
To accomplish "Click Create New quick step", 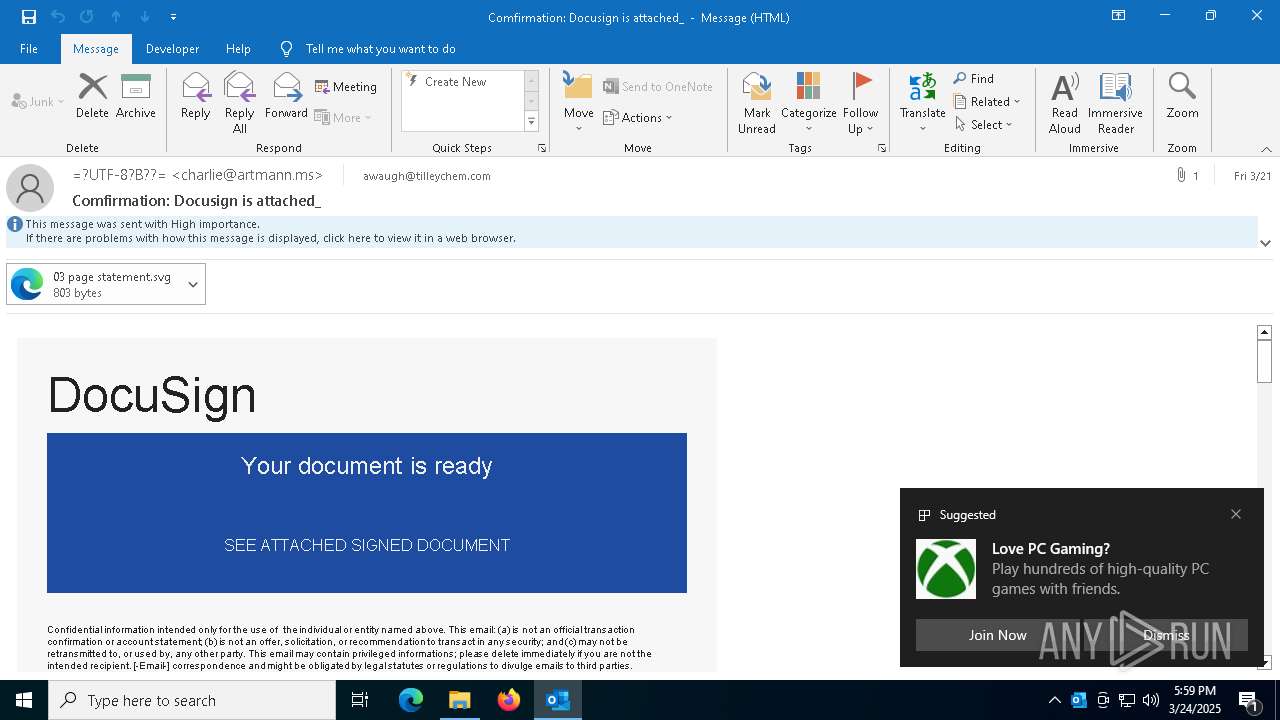I will [x=456, y=82].
